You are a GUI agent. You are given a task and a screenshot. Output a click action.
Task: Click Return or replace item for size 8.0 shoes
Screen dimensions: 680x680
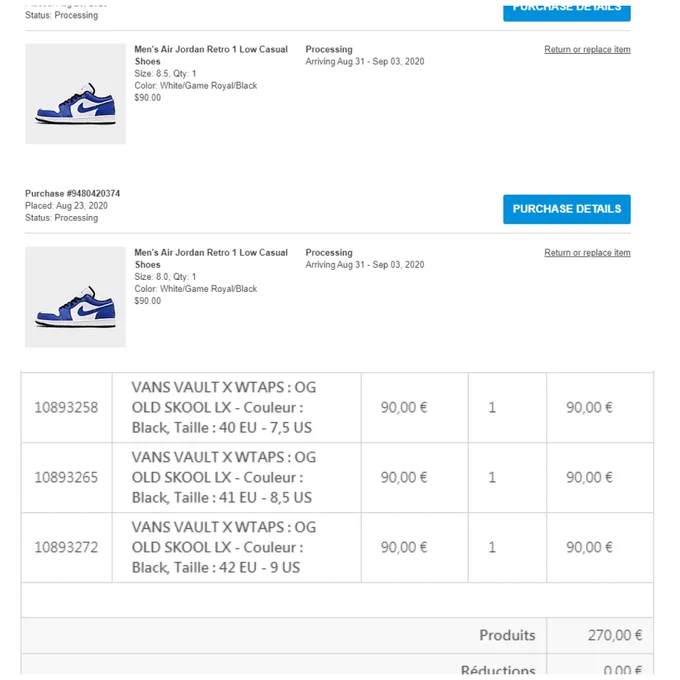(x=587, y=253)
